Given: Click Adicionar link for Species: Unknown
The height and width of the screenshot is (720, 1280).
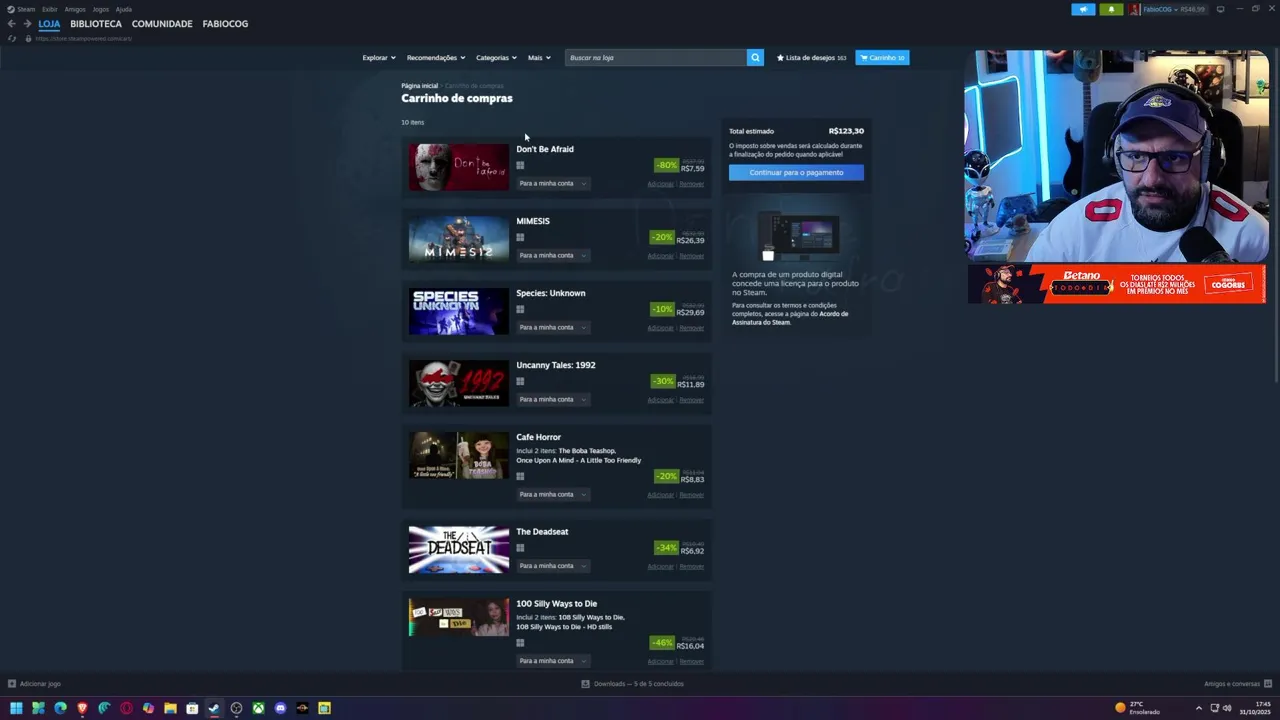Looking at the screenshot, I should [660, 328].
